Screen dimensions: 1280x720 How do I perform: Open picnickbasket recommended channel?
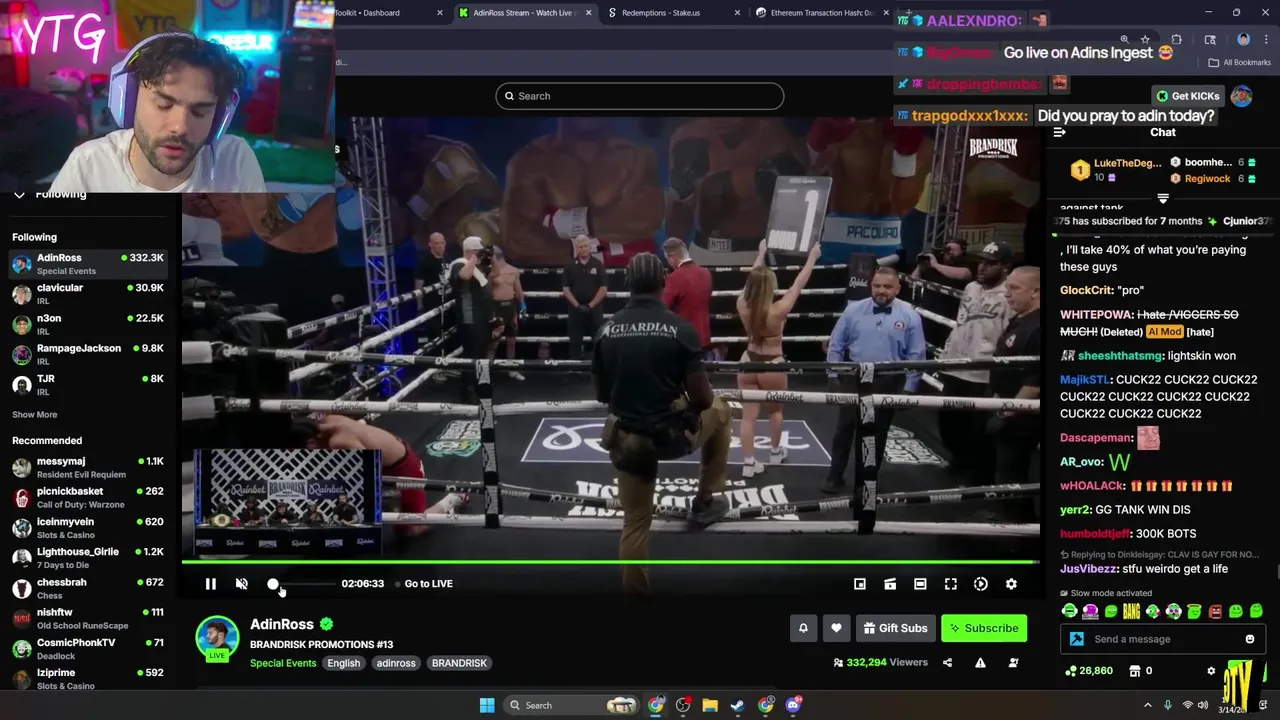(x=88, y=497)
